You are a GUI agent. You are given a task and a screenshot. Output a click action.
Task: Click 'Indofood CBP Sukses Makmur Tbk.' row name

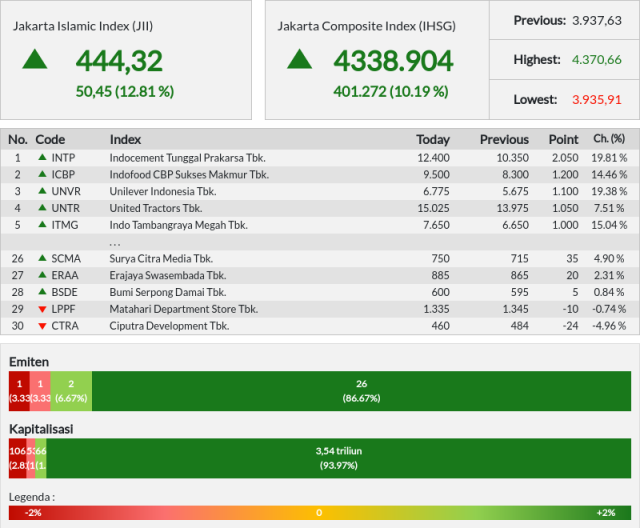189,174
